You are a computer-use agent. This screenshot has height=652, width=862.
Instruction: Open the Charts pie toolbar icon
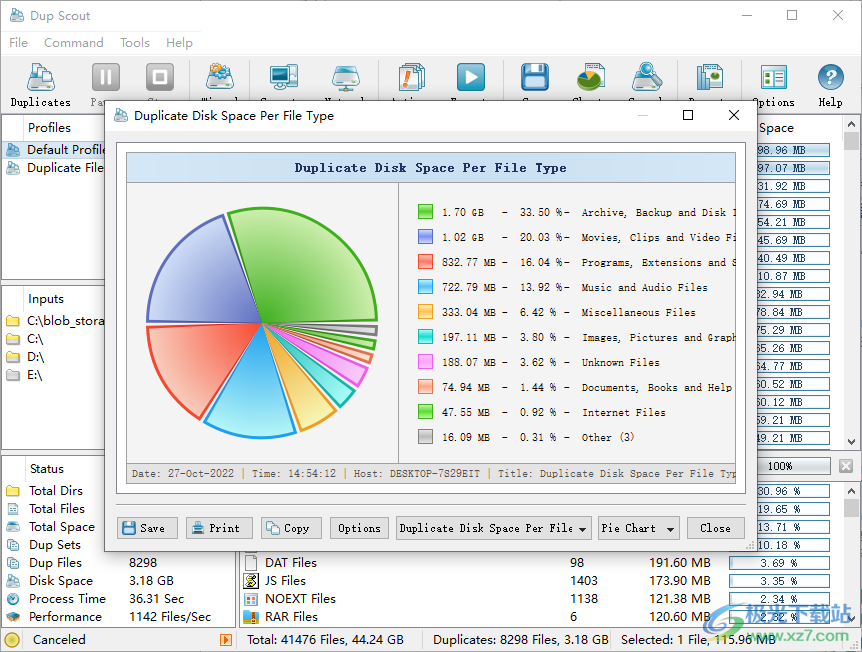(591, 77)
